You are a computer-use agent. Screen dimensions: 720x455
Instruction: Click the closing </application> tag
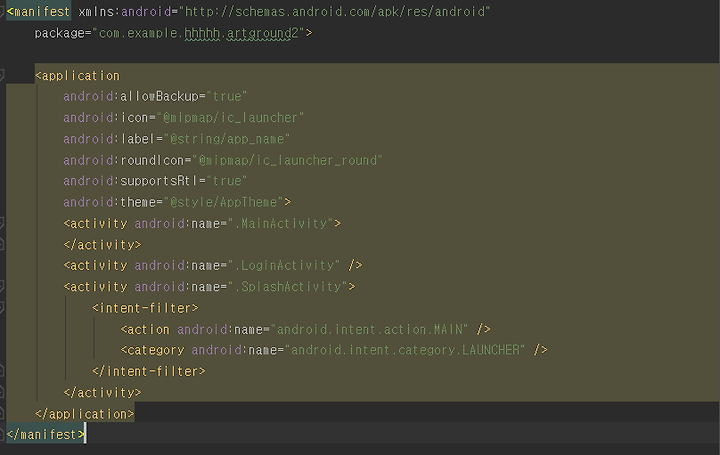pos(84,414)
